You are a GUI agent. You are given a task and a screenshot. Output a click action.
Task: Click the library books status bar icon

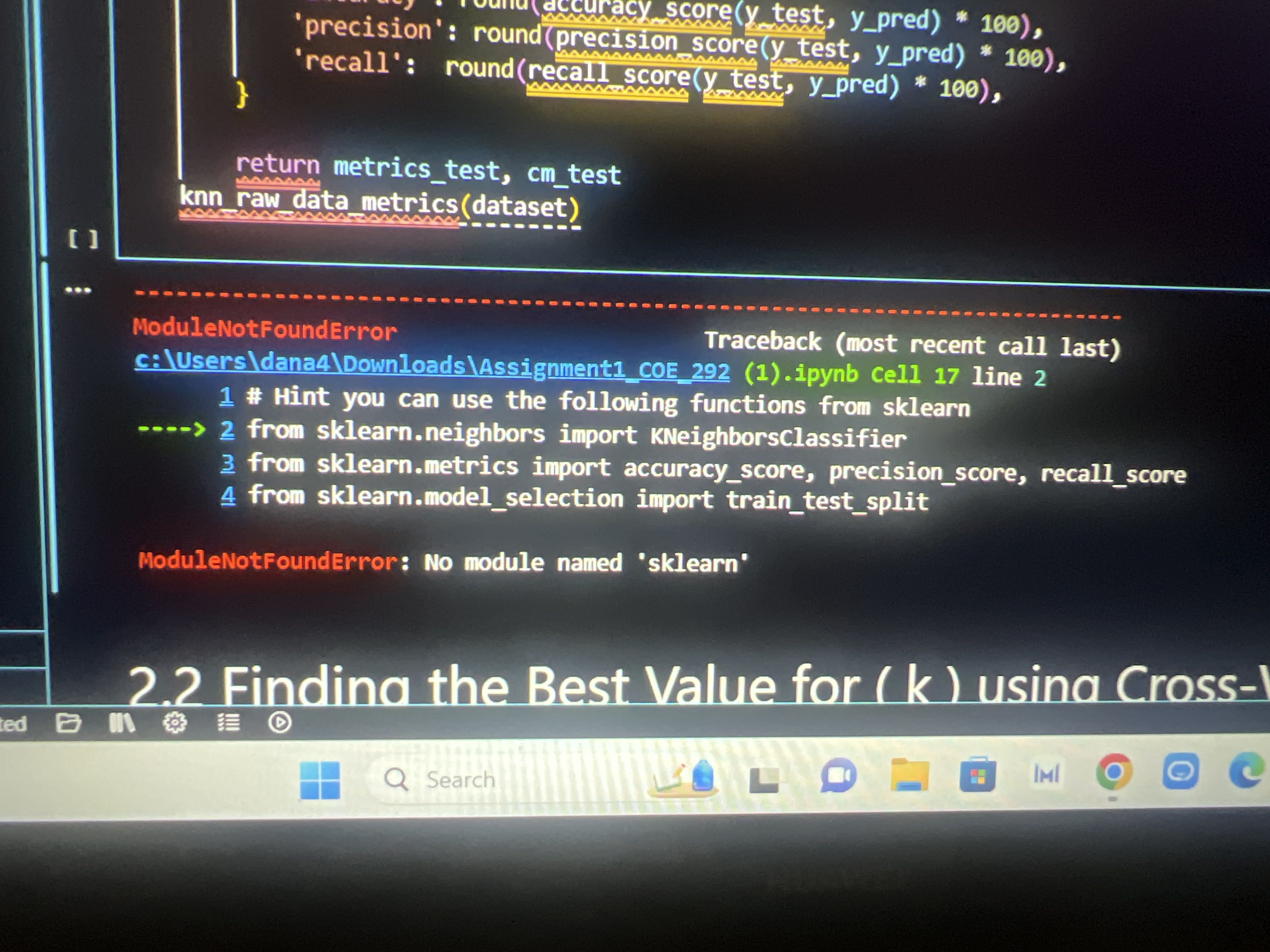(122, 722)
